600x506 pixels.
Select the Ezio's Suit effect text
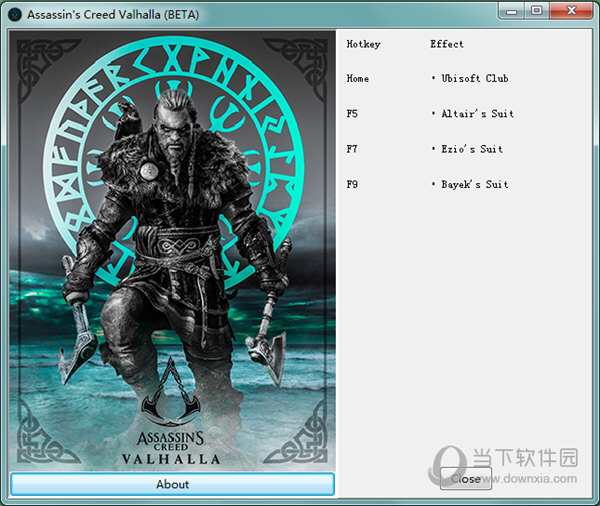[471, 149]
